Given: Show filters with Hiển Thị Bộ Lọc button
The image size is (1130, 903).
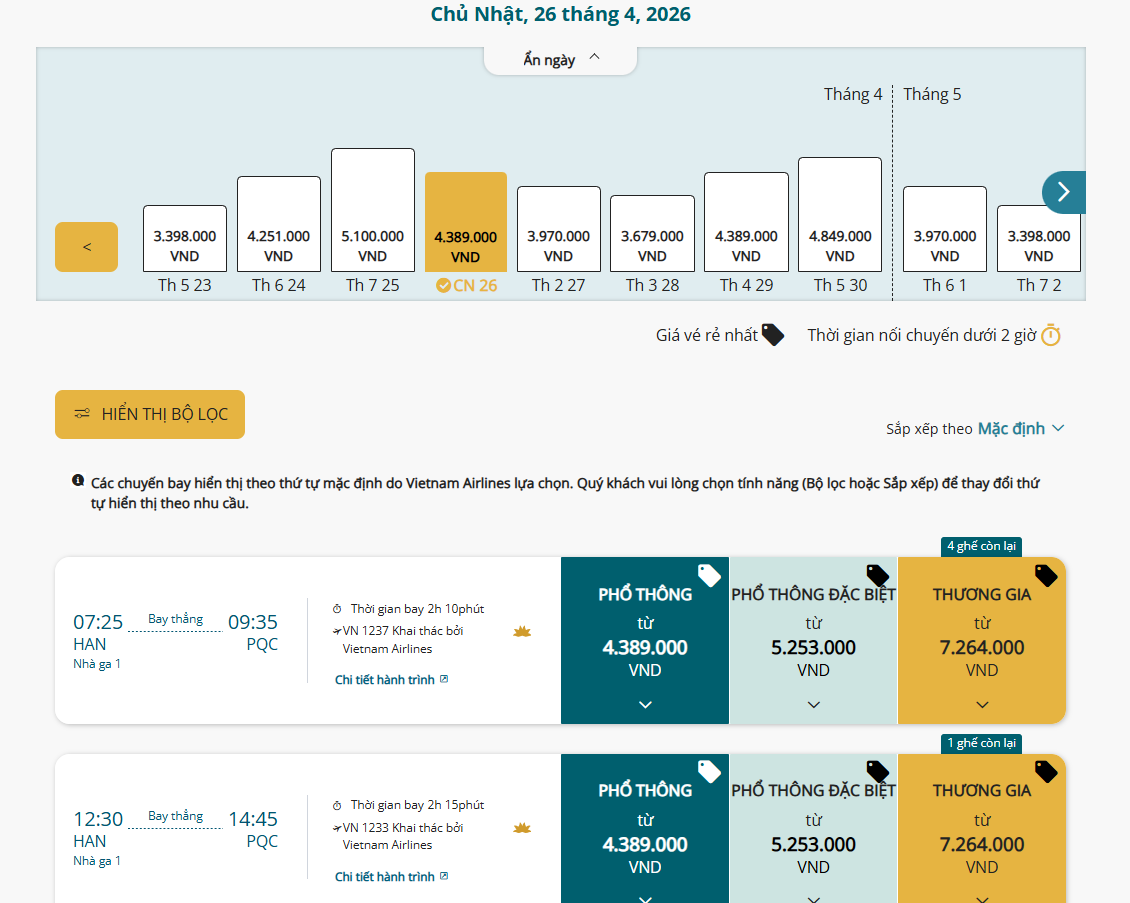Looking at the screenshot, I should point(150,414).
